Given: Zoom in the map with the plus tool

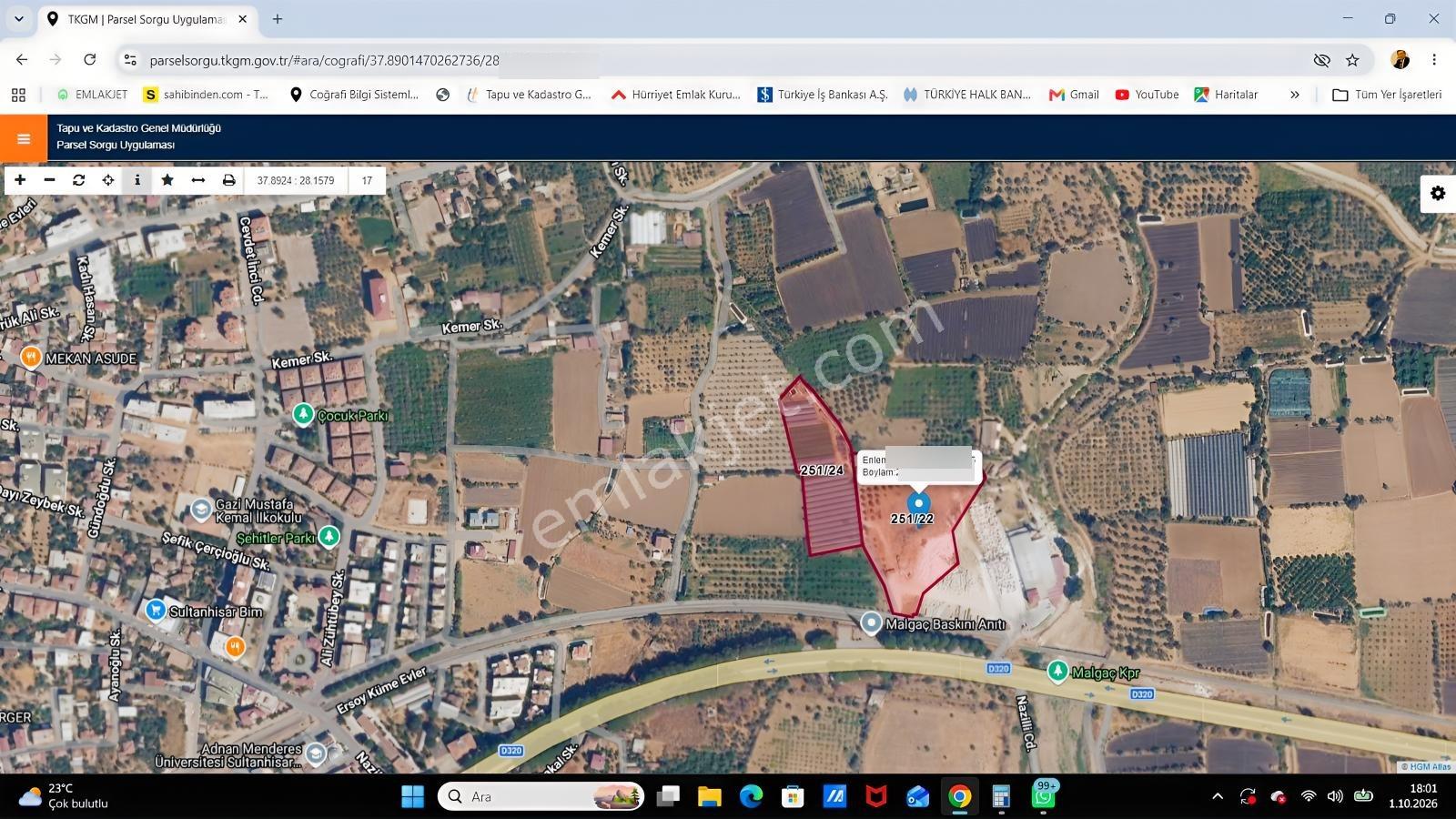Looking at the screenshot, I should point(20,180).
